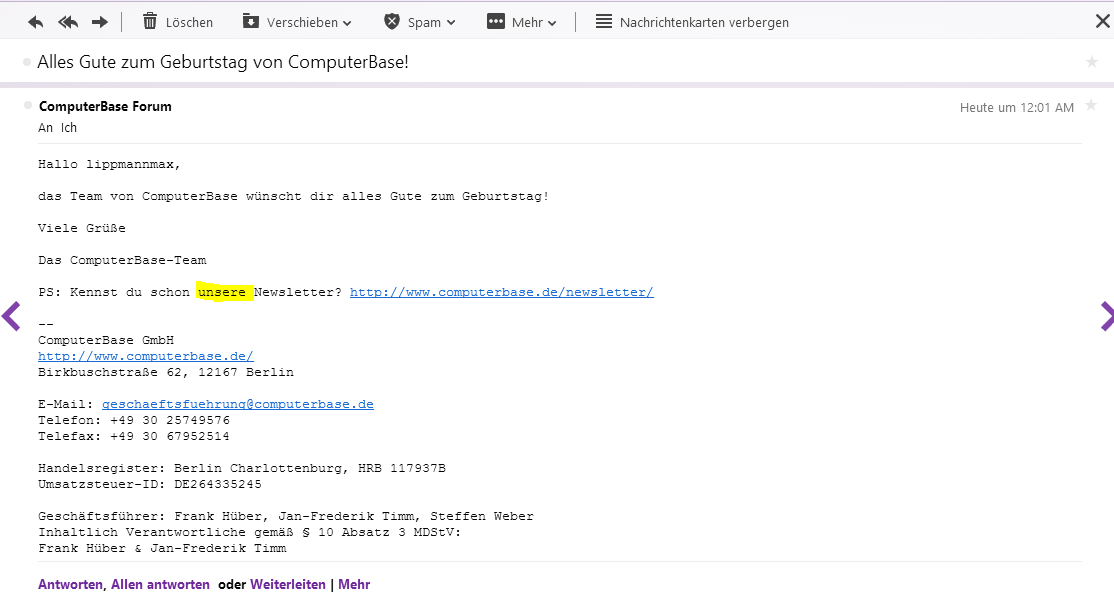
Task: Click the recipient text Ich
Action: [x=69, y=128]
